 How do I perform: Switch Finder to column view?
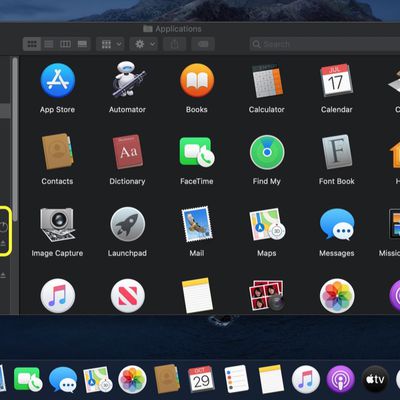click(65, 44)
